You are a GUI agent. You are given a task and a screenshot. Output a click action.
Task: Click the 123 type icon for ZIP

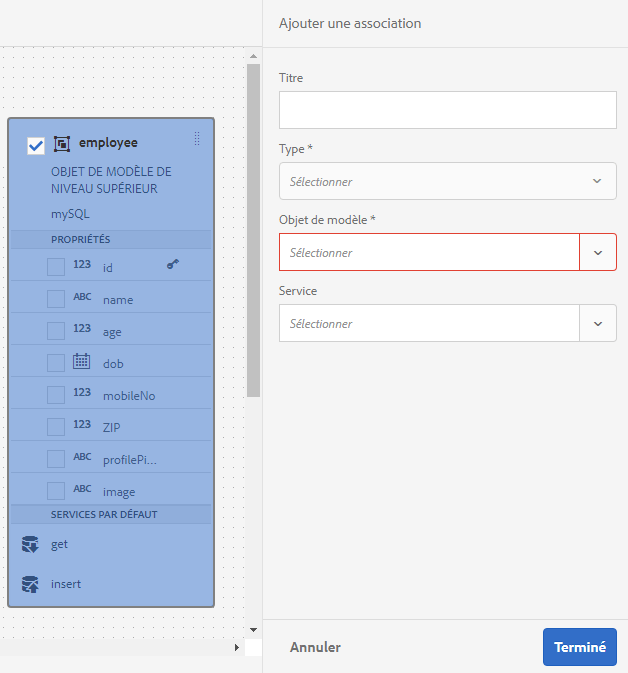coord(82,424)
